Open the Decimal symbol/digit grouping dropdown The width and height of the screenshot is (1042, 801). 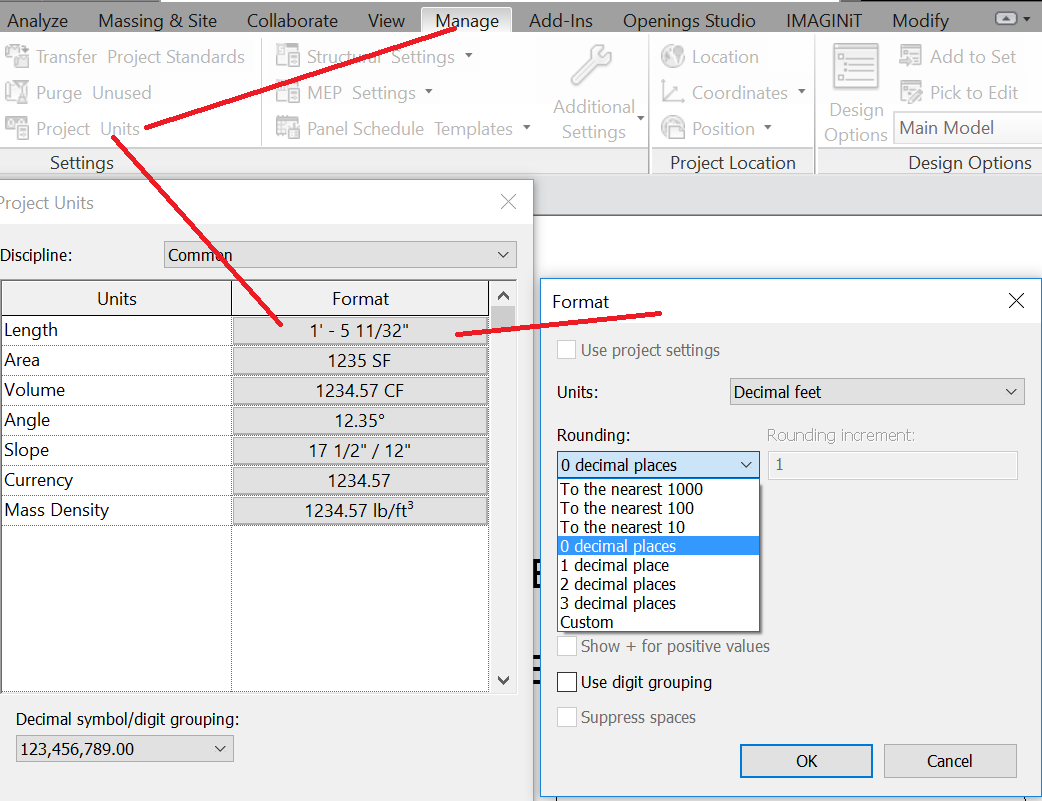[124, 748]
